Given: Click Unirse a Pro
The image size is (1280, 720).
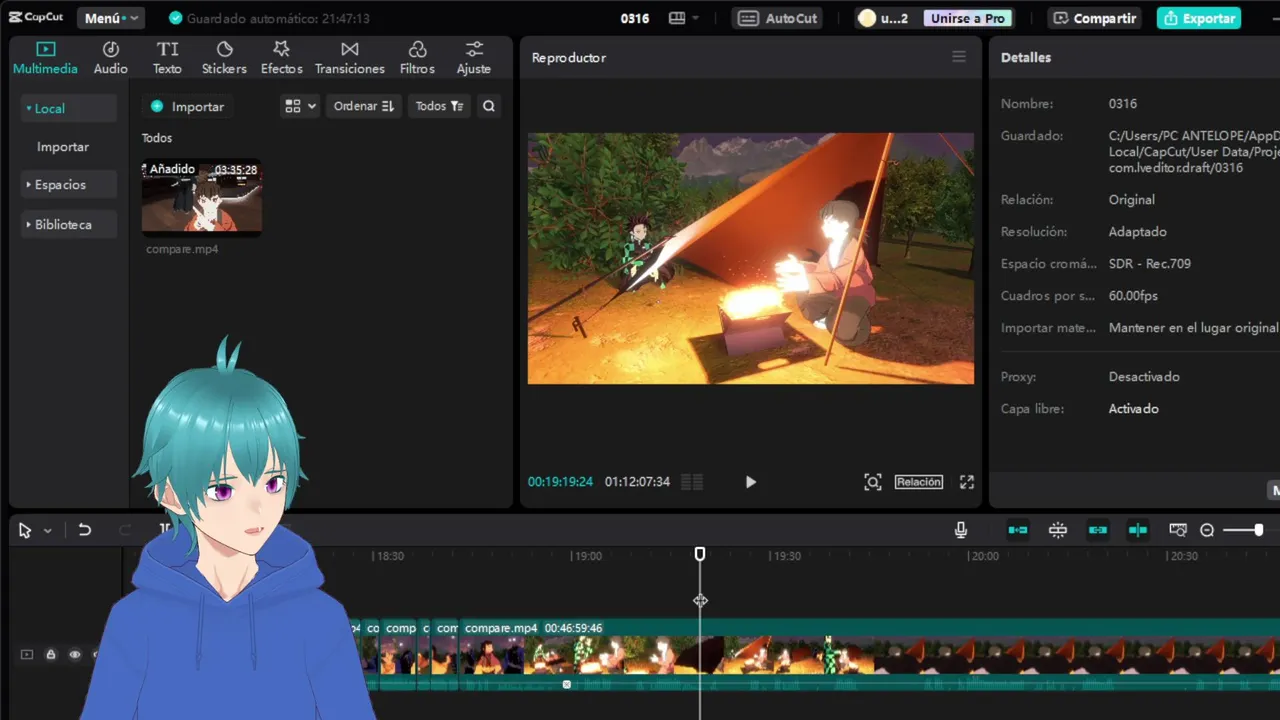Looking at the screenshot, I should [x=967, y=18].
